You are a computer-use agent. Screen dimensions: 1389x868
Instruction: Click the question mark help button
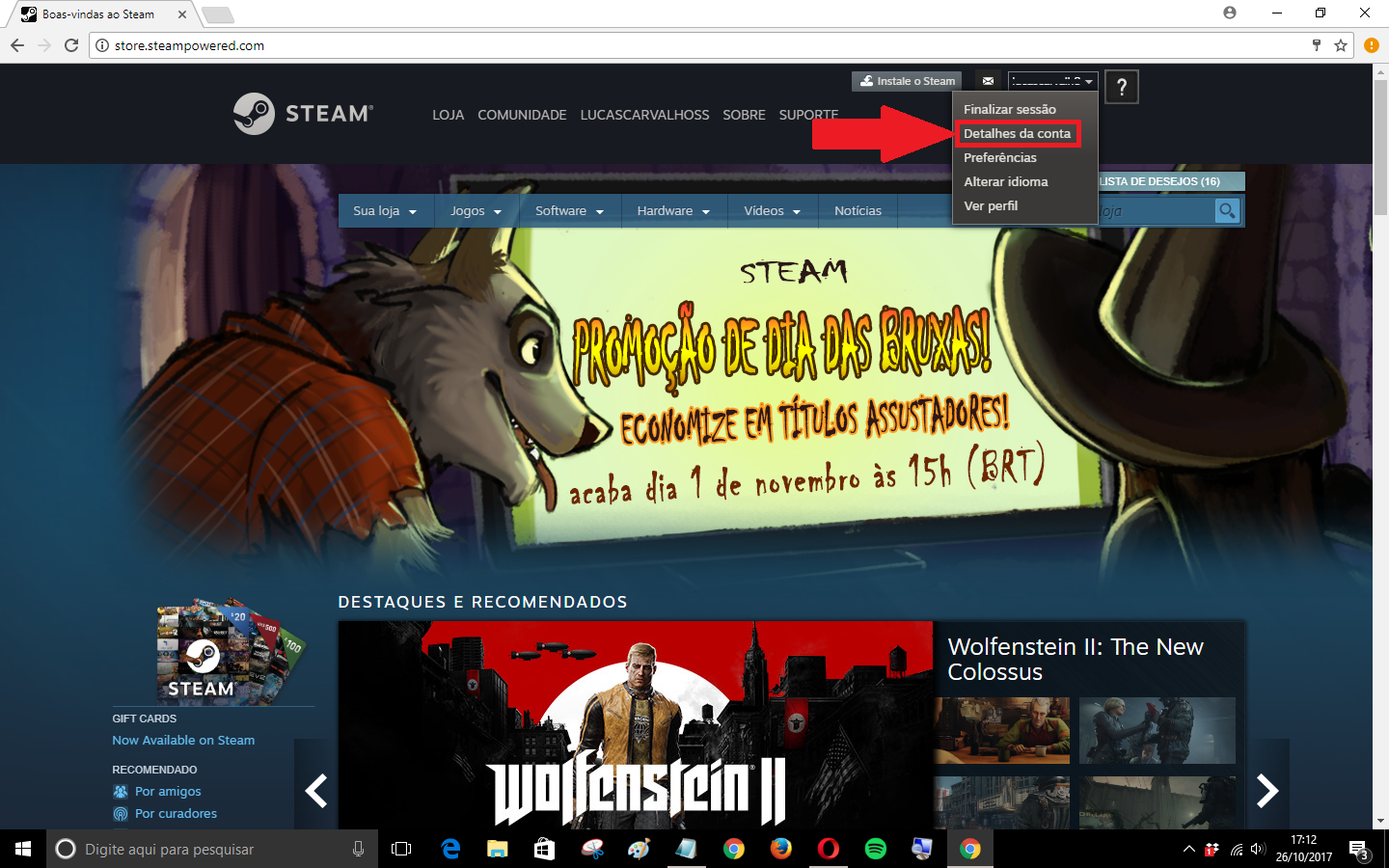point(1122,87)
